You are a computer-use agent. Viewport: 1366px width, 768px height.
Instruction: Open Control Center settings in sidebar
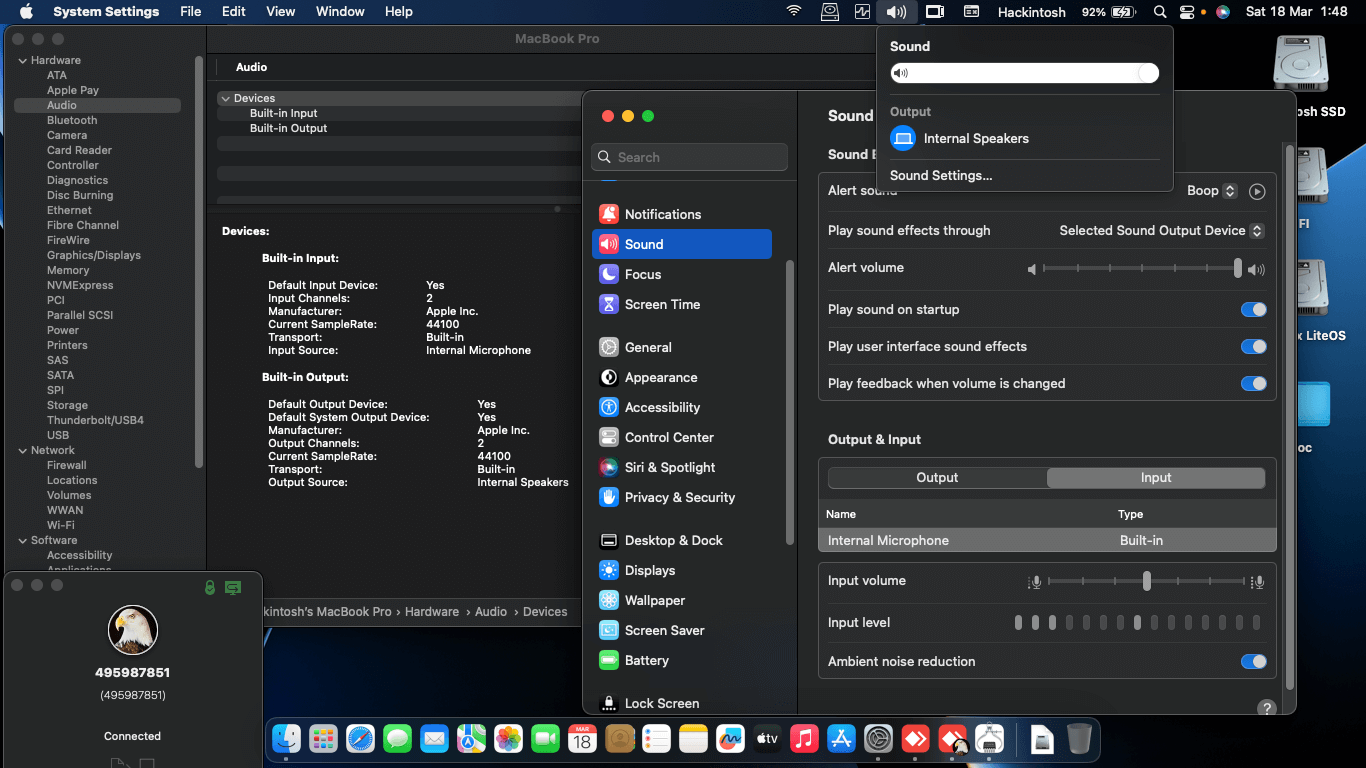tap(682, 437)
